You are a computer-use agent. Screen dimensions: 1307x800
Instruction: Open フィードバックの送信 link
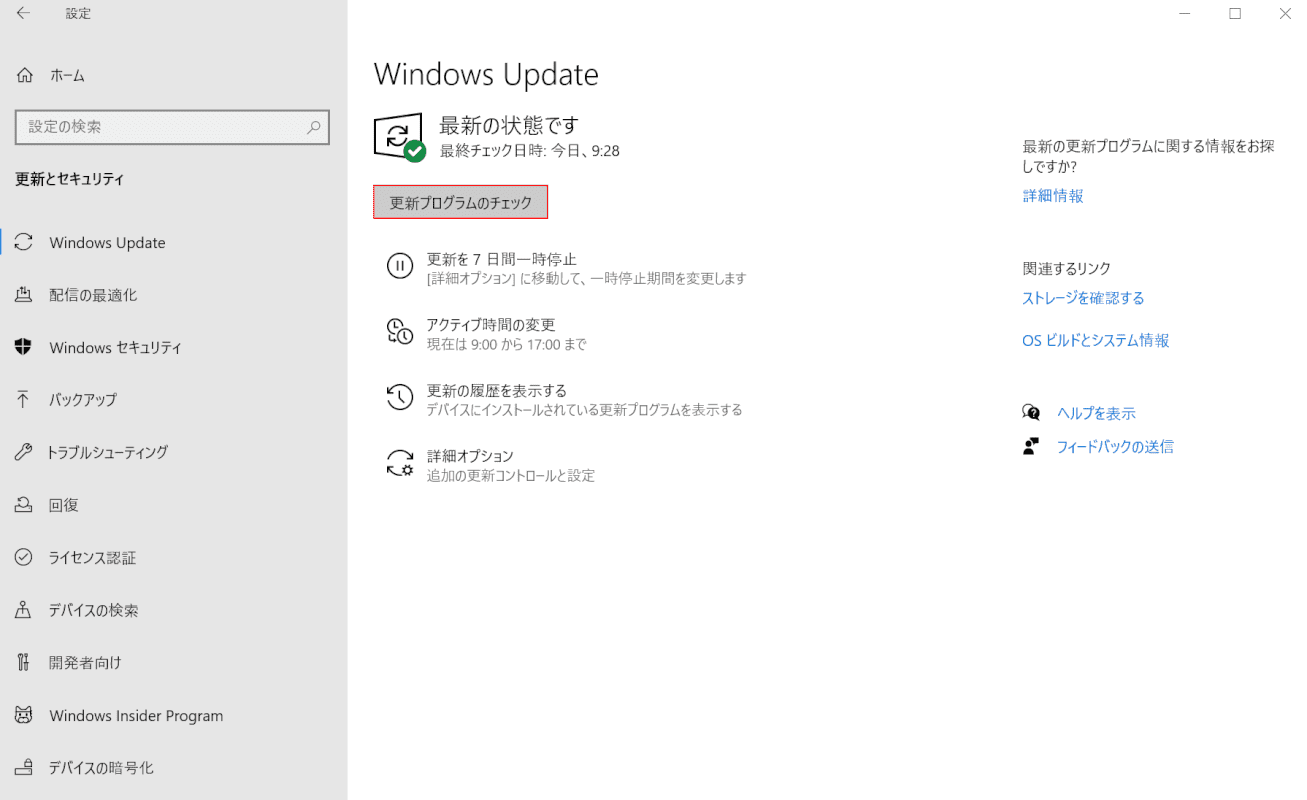(1115, 447)
